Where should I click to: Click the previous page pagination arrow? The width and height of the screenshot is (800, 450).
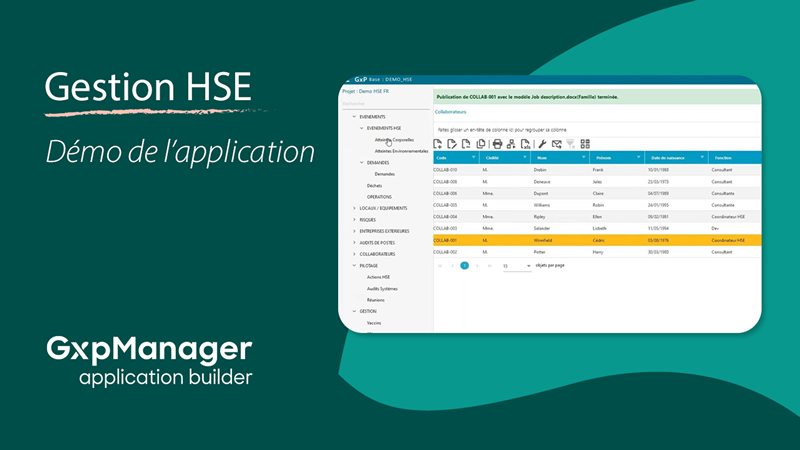pos(452,266)
